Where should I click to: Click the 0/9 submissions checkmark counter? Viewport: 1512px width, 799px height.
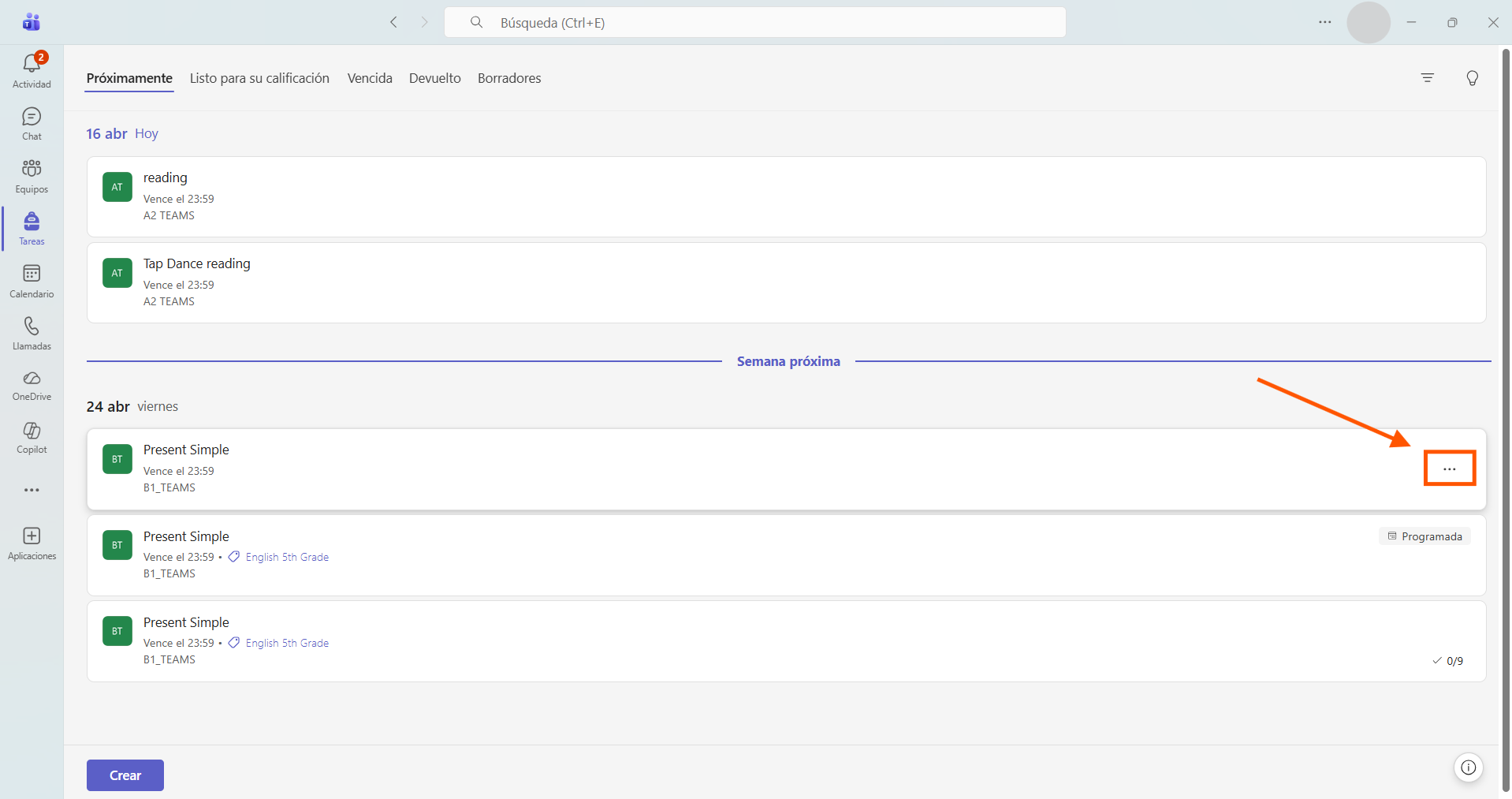coord(1448,661)
